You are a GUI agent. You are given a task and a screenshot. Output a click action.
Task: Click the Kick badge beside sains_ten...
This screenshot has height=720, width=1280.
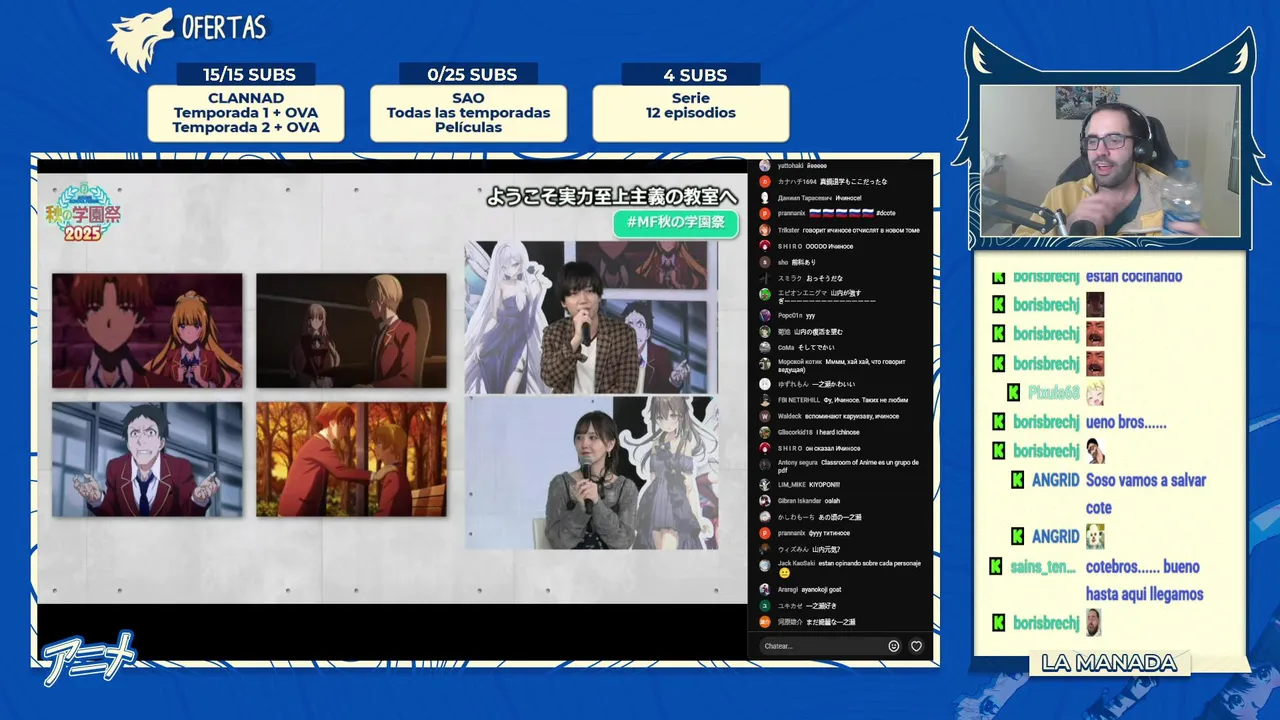pyautogui.click(x=996, y=567)
